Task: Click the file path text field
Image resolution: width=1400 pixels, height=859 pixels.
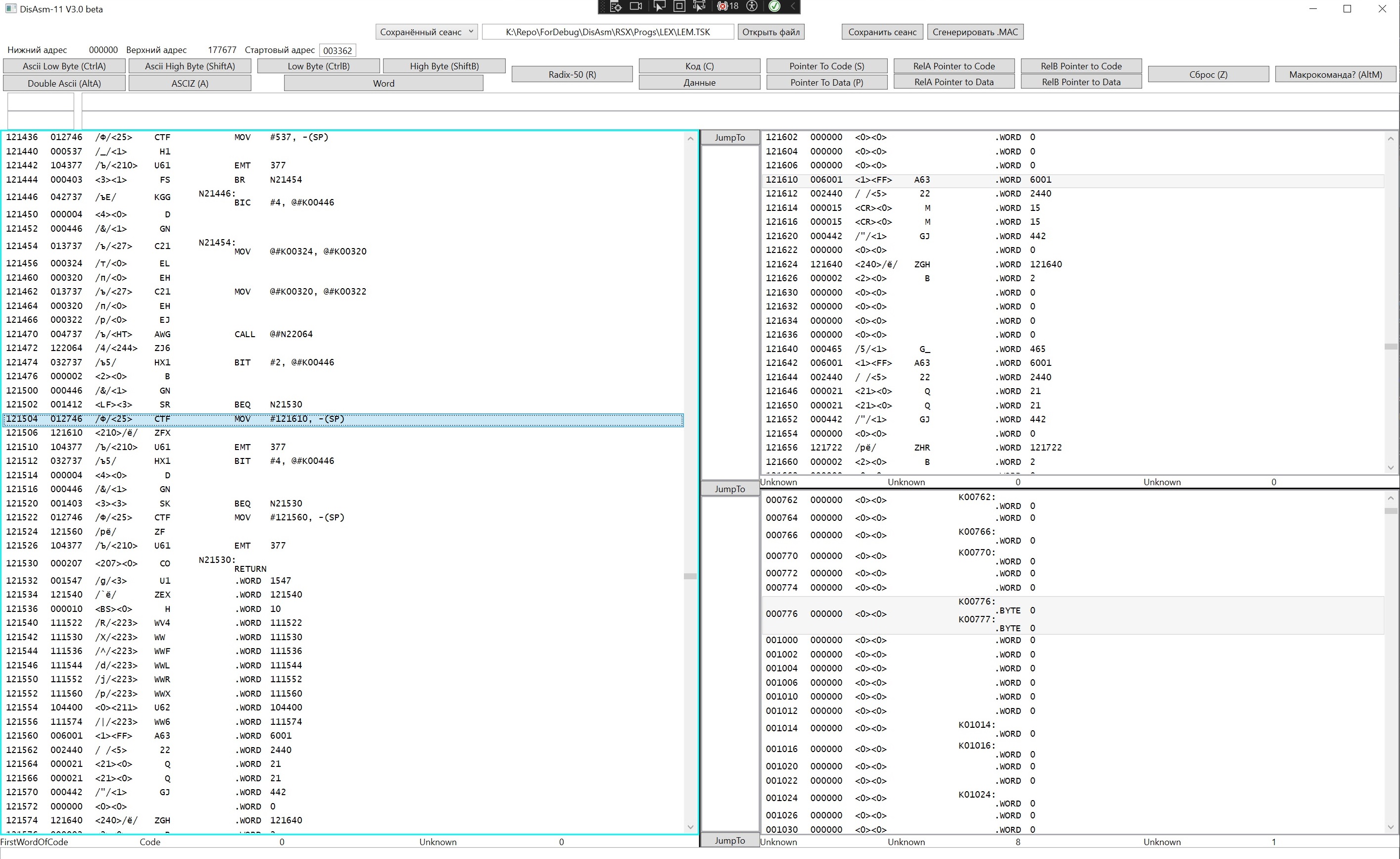Action: coord(607,32)
